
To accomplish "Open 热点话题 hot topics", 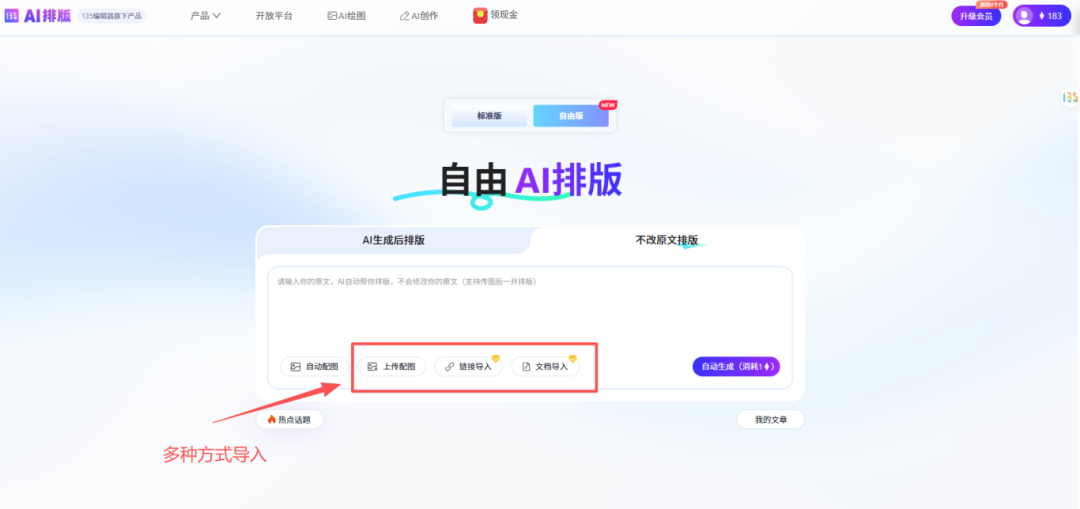I will 289,419.
